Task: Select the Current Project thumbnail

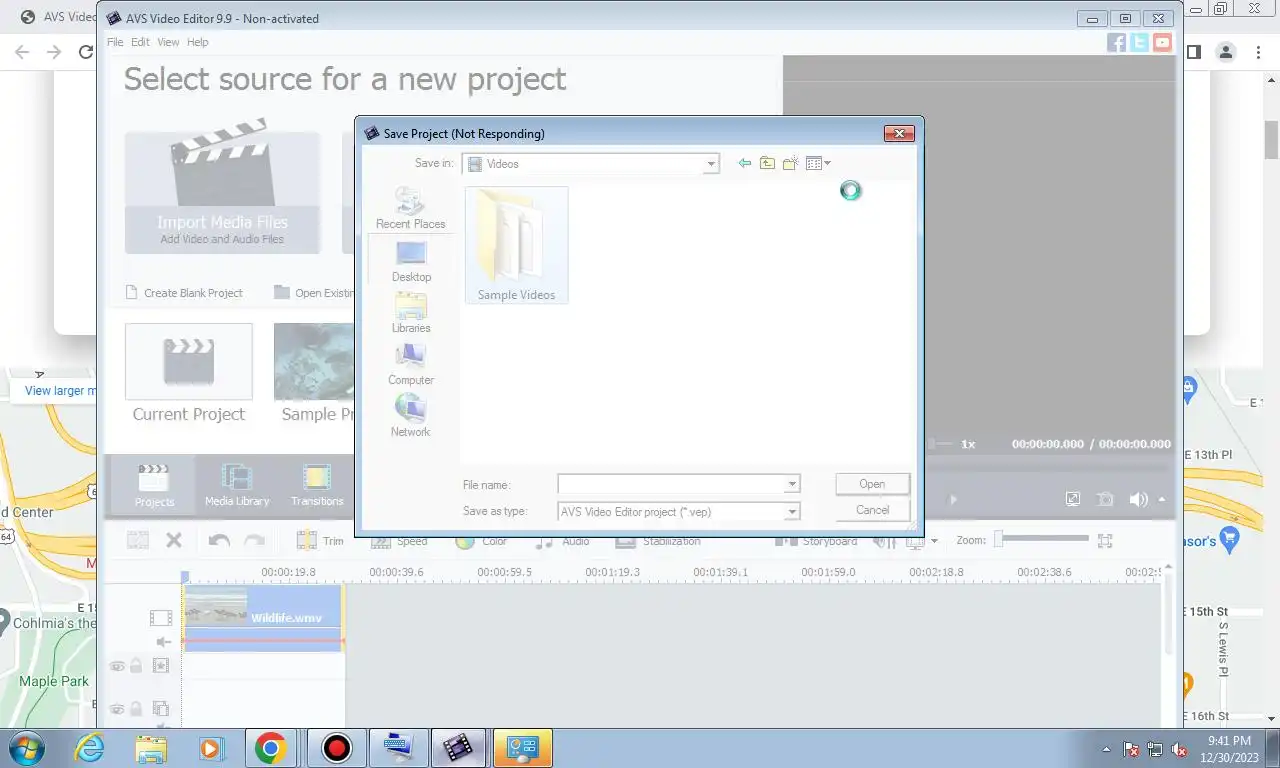Action: coord(189,361)
